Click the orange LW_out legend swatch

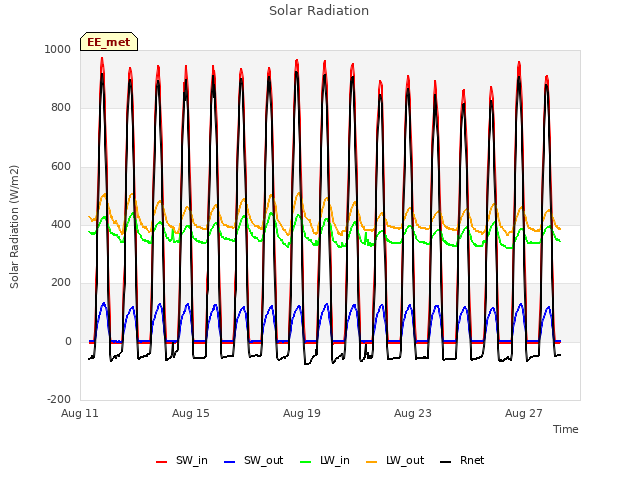pyautogui.click(x=372, y=462)
